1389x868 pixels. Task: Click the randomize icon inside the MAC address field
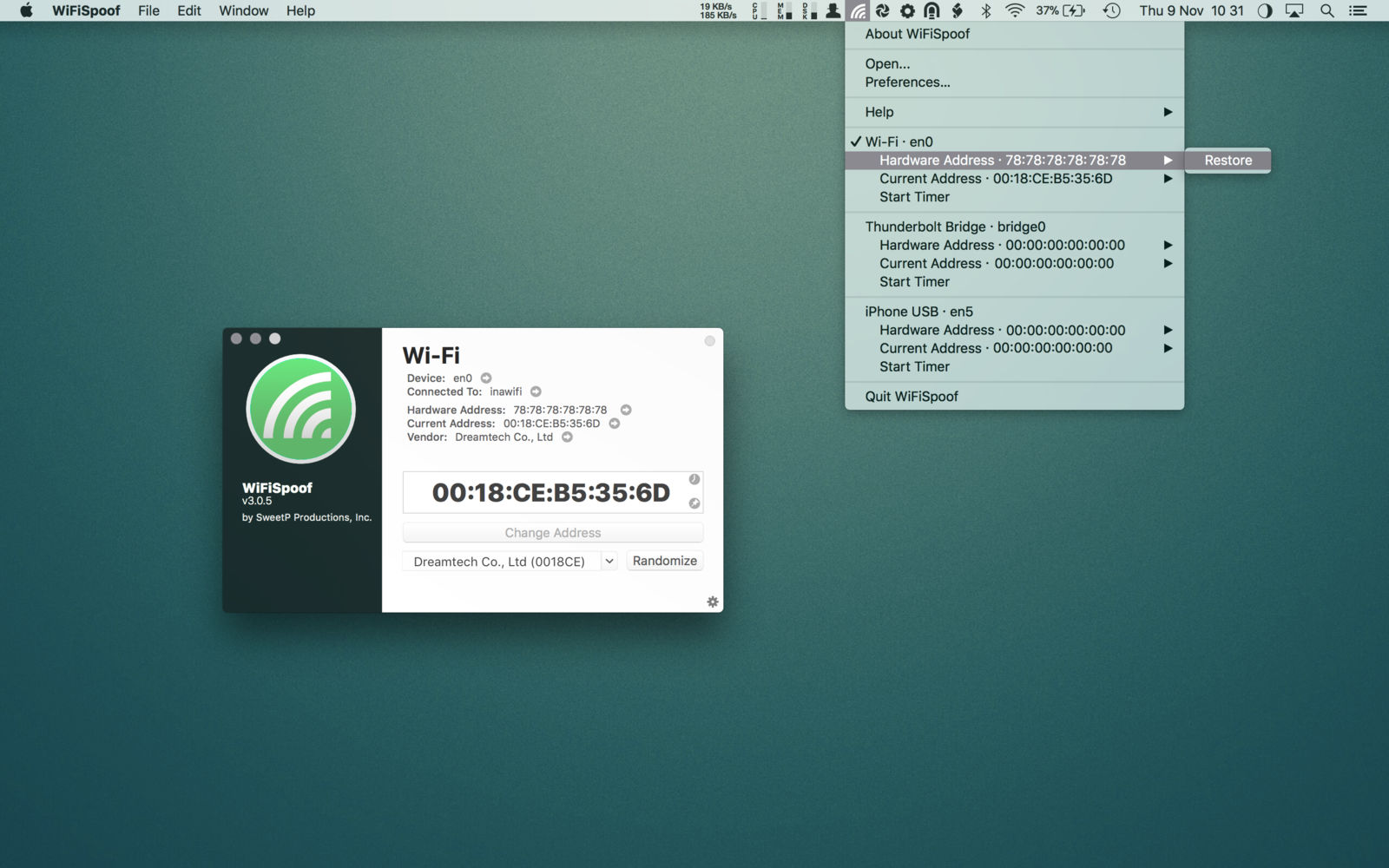692,503
